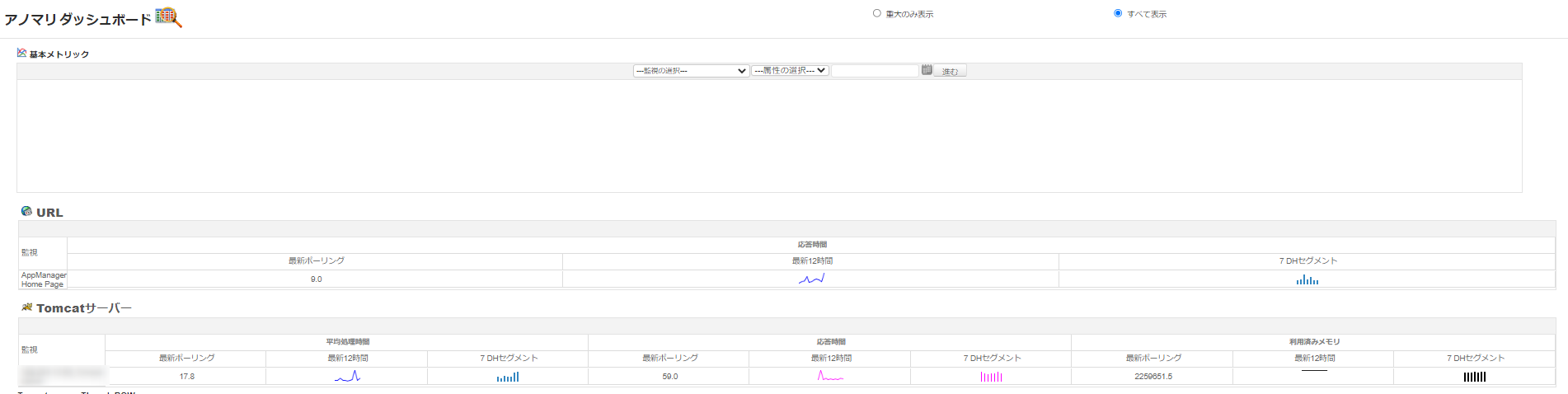
Task: Select 重大のみ表示 radio button
Action: click(877, 13)
